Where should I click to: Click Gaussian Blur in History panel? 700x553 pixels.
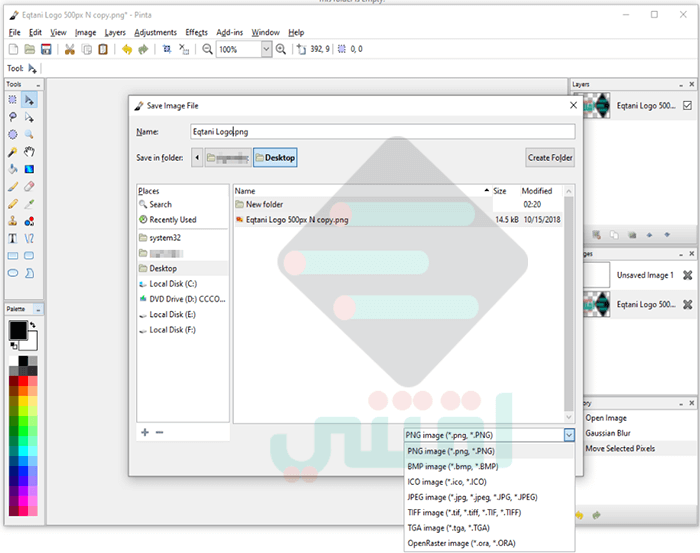pyautogui.click(x=608, y=433)
